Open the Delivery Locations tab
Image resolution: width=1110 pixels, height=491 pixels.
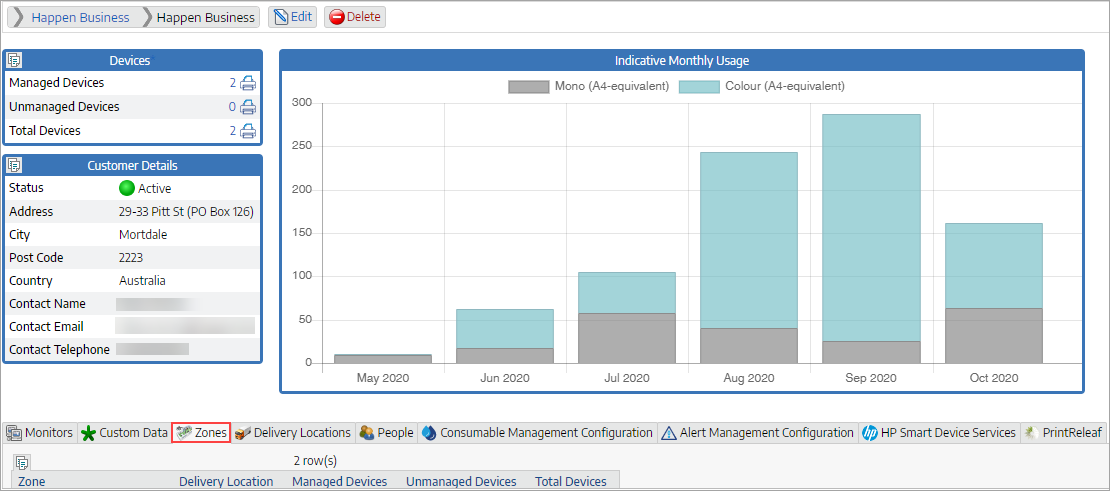point(293,433)
